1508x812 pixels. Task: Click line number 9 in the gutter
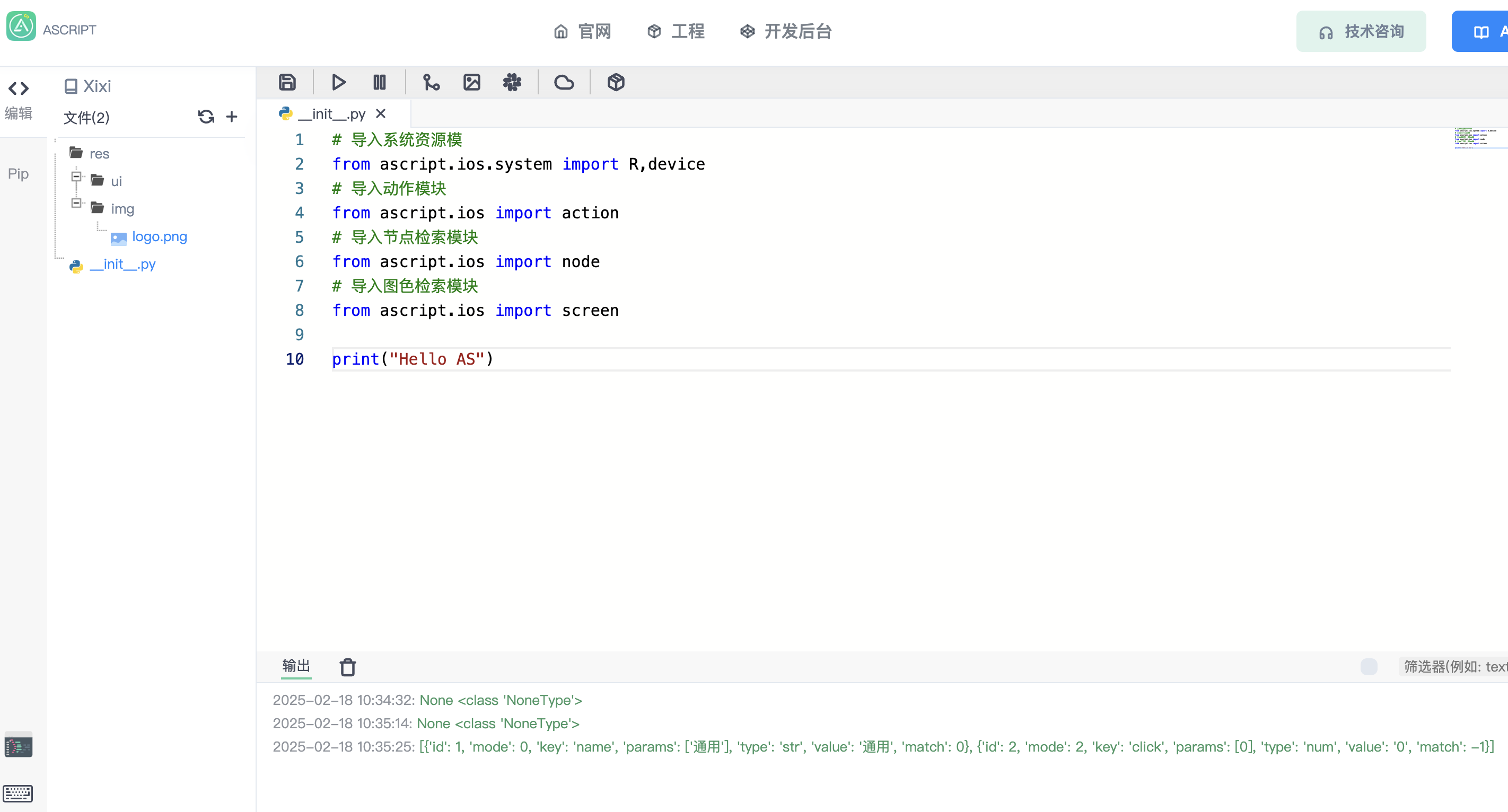[299, 334]
